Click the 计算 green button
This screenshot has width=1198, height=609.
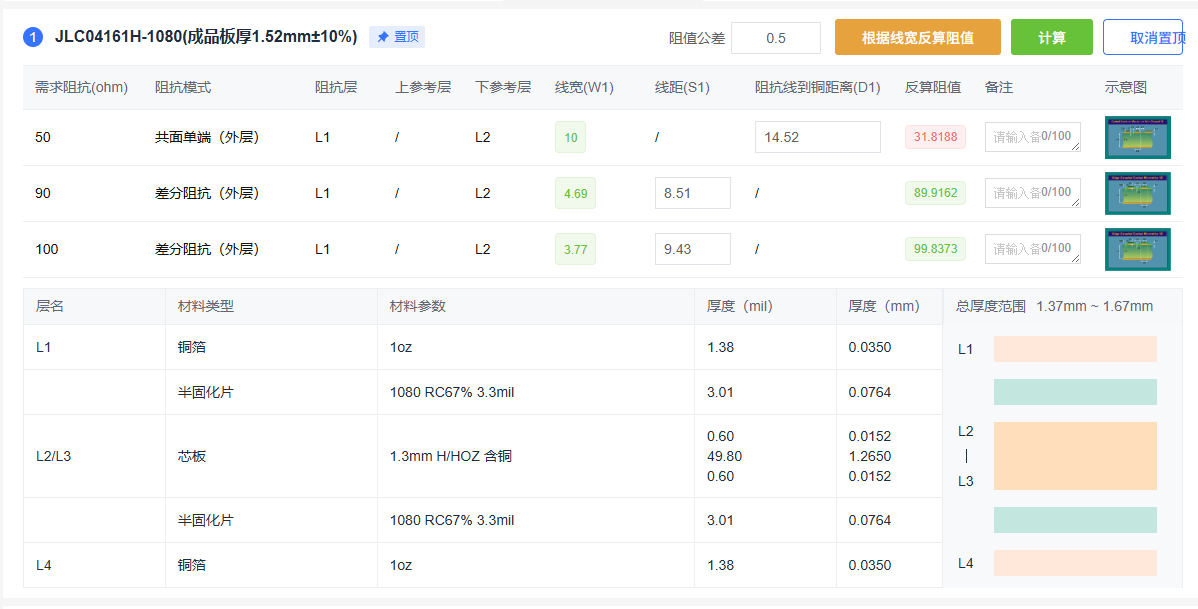coord(1051,38)
